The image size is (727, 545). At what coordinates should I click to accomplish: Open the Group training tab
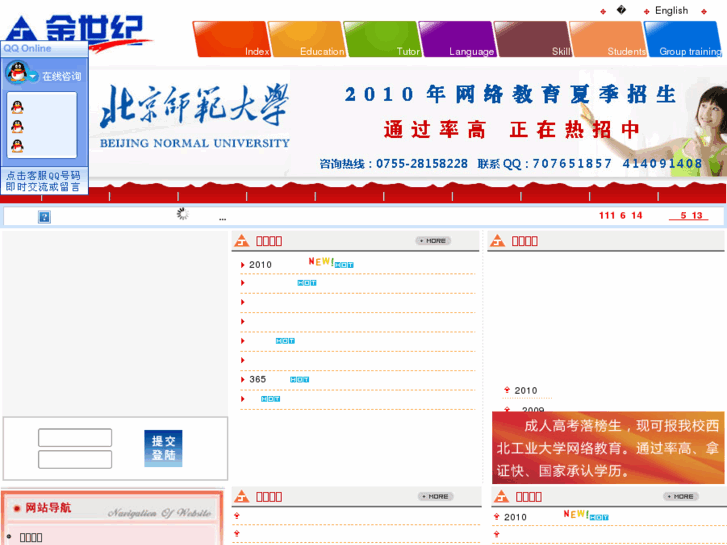(x=683, y=39)
